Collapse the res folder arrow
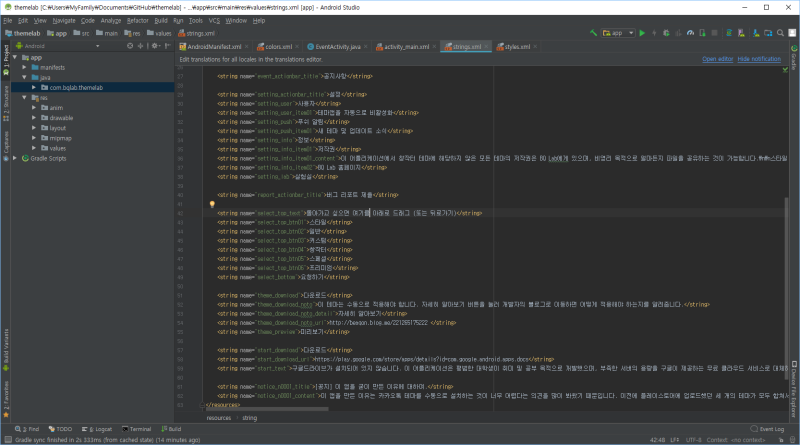This screenshot has width=800, height=445. tap(24, 97)
